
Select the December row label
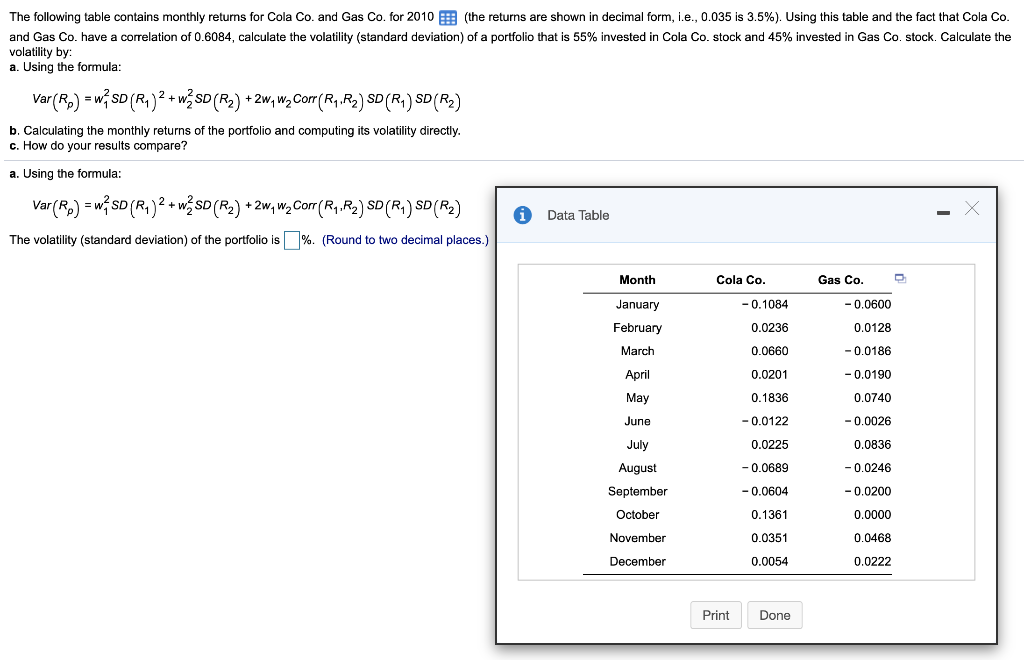point(637,562)
